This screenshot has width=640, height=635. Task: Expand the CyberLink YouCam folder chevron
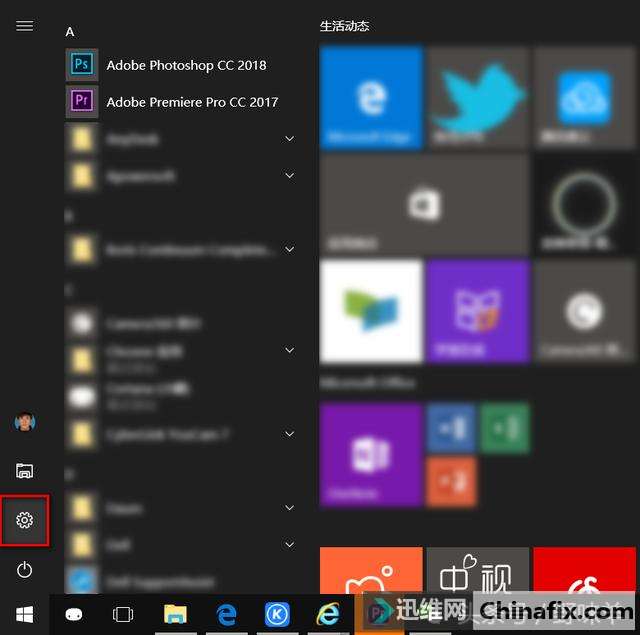tap(289, 434)
